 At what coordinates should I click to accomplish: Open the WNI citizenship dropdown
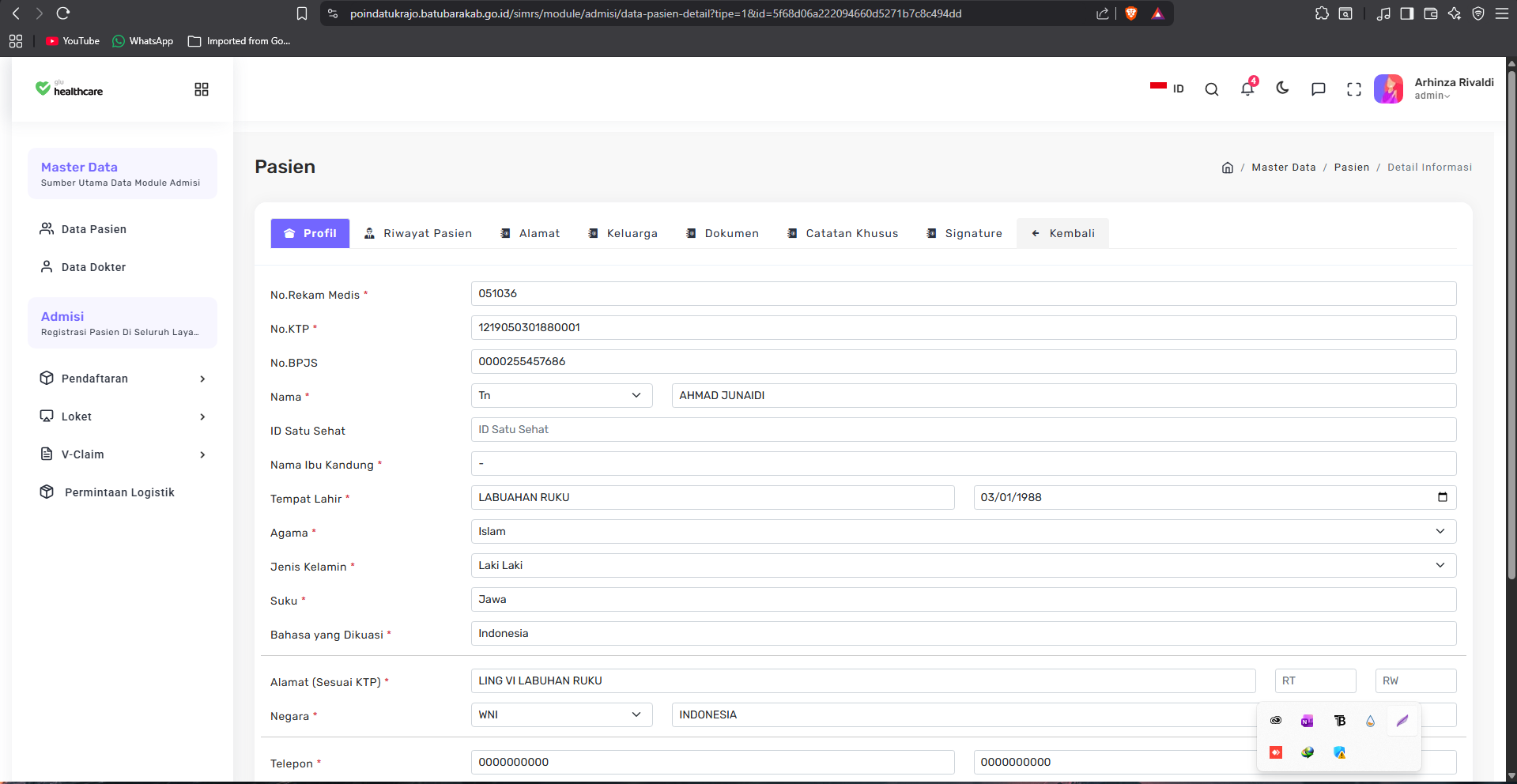562,715
